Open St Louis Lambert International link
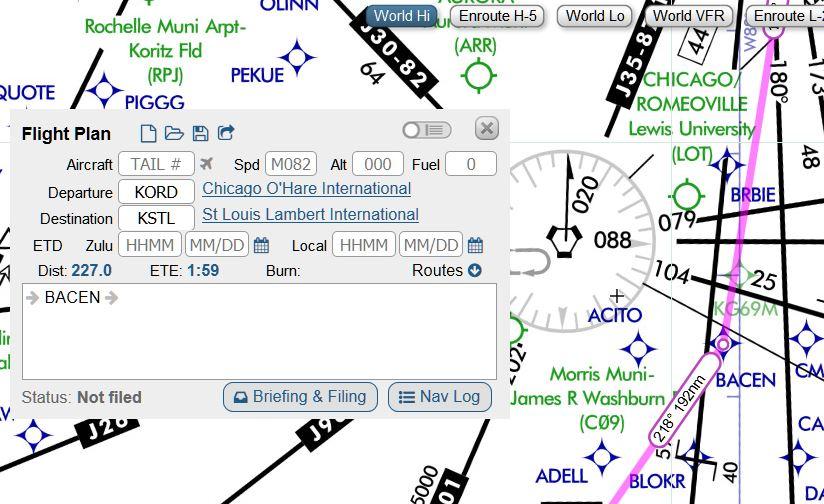The width and height of the screenshot is (824, 504). tap(310, 214)
